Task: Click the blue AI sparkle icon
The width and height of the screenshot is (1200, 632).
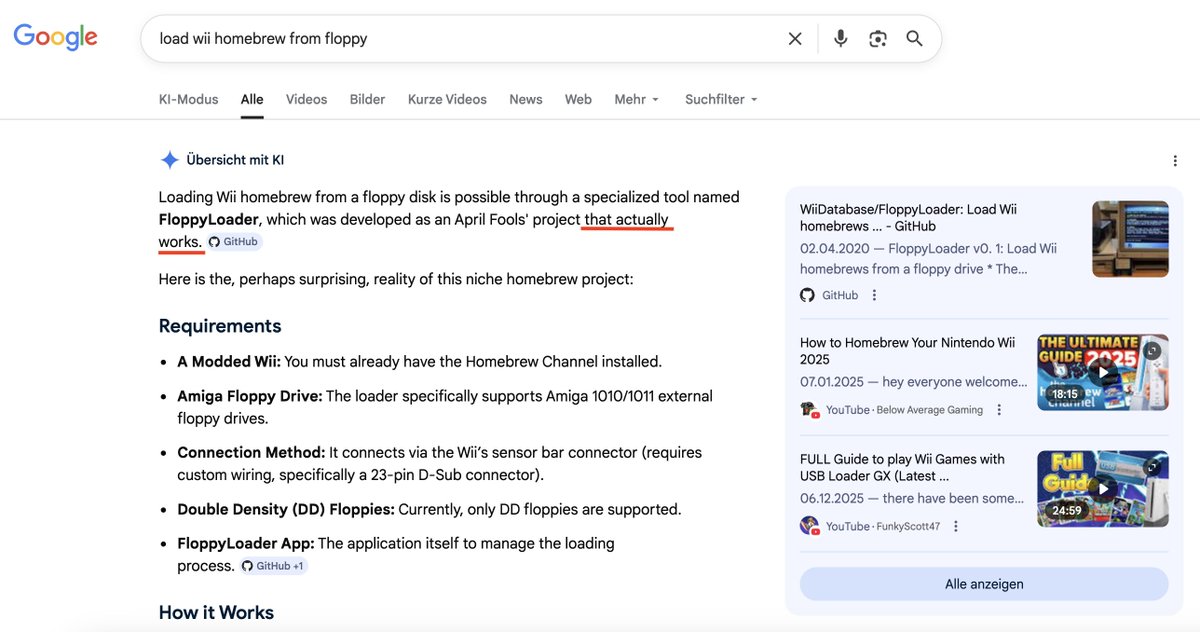Action: (x=170, y=160)
